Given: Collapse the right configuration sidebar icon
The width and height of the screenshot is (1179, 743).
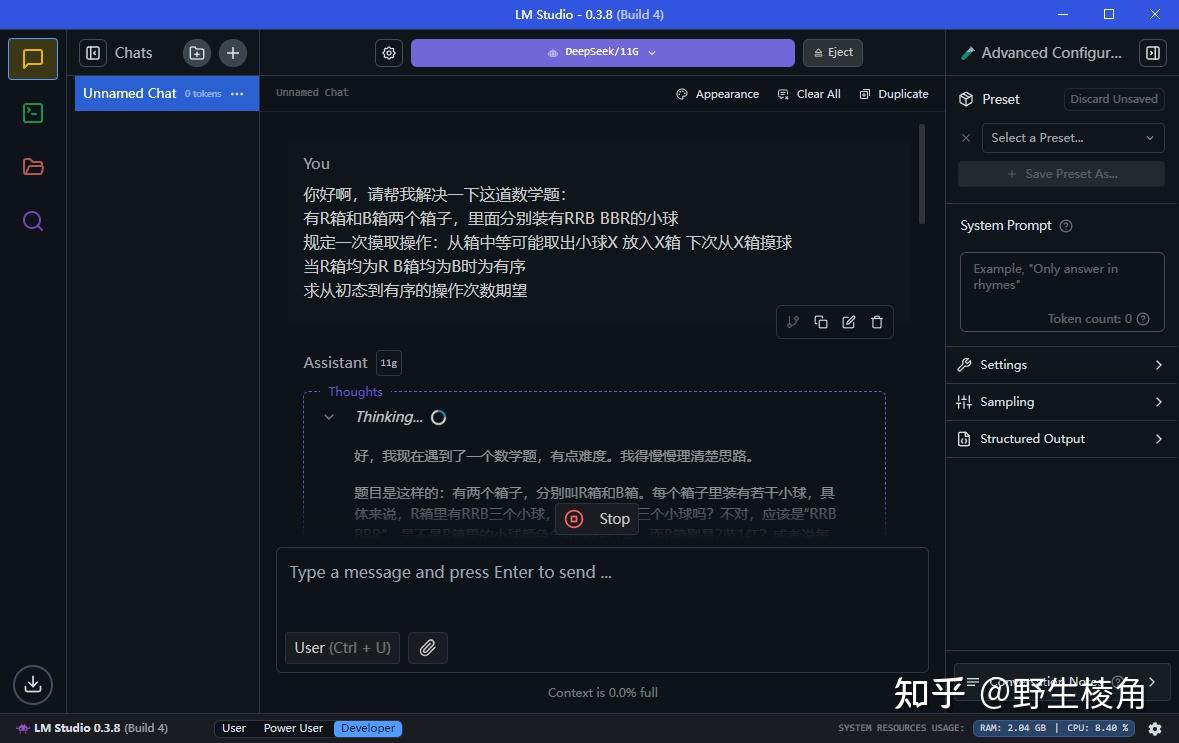Looking at the screenshot, I should pos(1153,53).
